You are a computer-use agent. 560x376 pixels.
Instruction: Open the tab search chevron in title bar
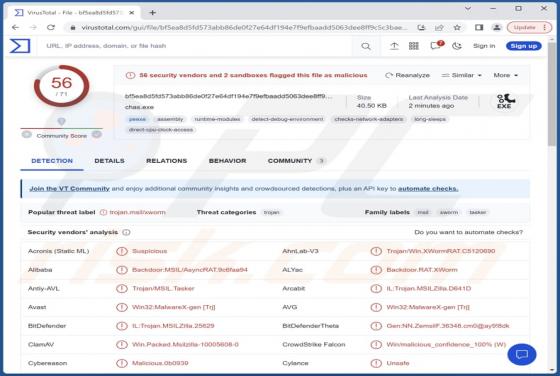tap(468, 9)
